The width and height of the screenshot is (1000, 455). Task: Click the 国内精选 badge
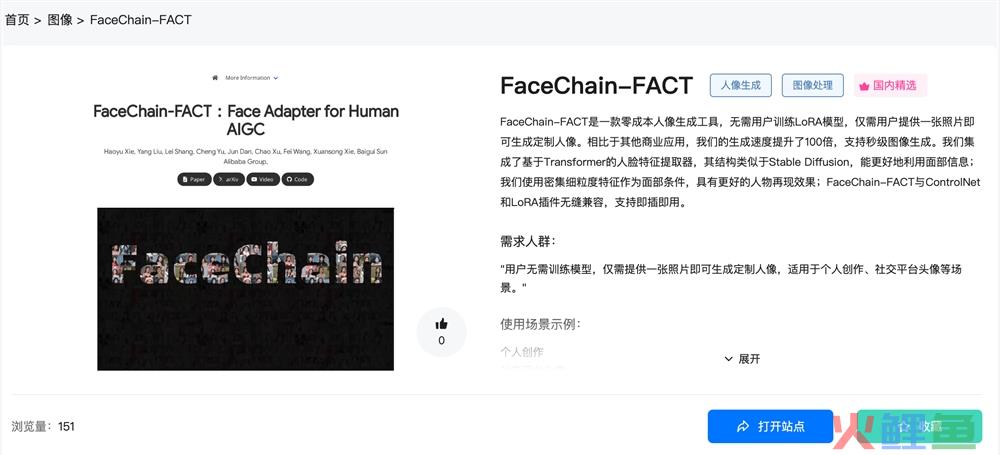(x=890, y=86)
